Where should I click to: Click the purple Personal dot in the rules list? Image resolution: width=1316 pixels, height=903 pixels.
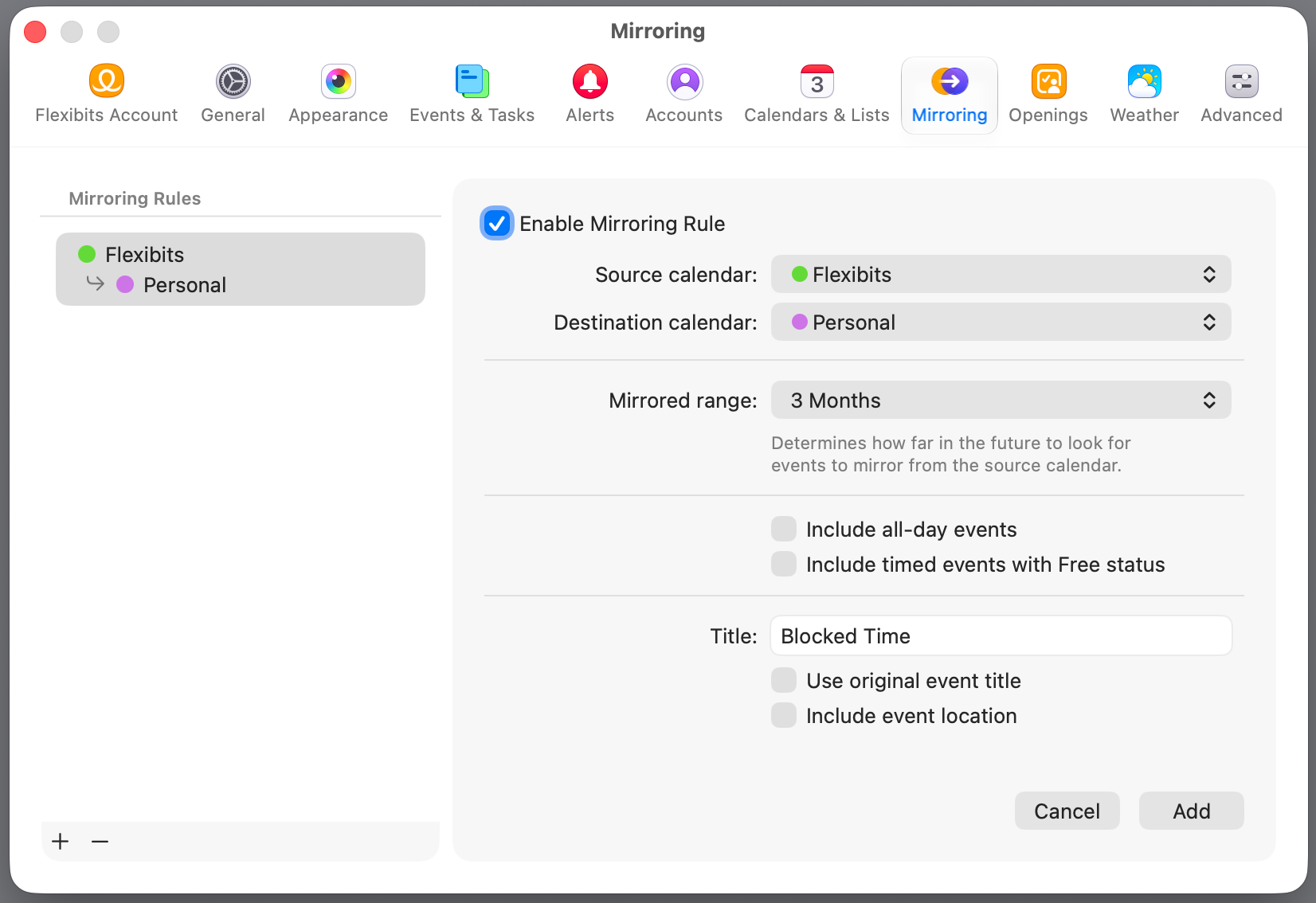[x=125, y=284]
